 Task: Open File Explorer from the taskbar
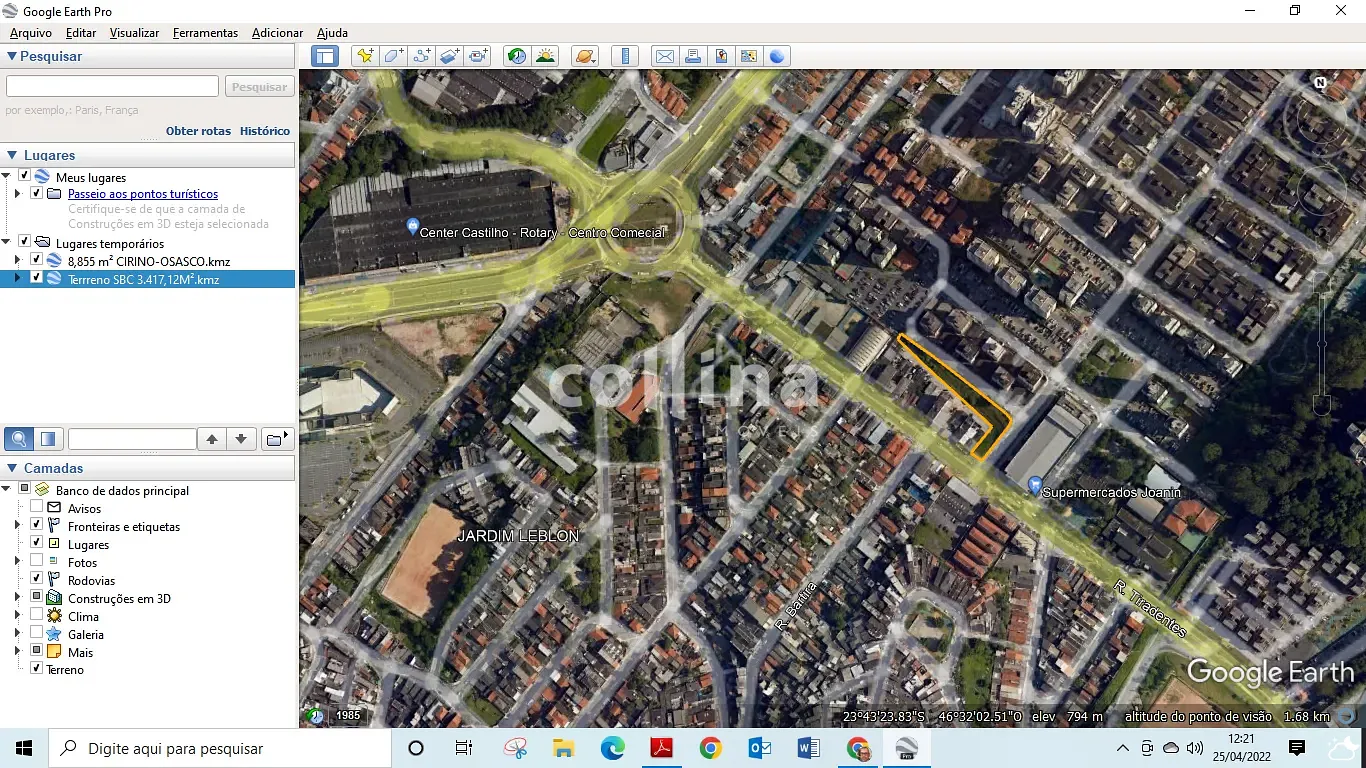(x=564, y=748)
